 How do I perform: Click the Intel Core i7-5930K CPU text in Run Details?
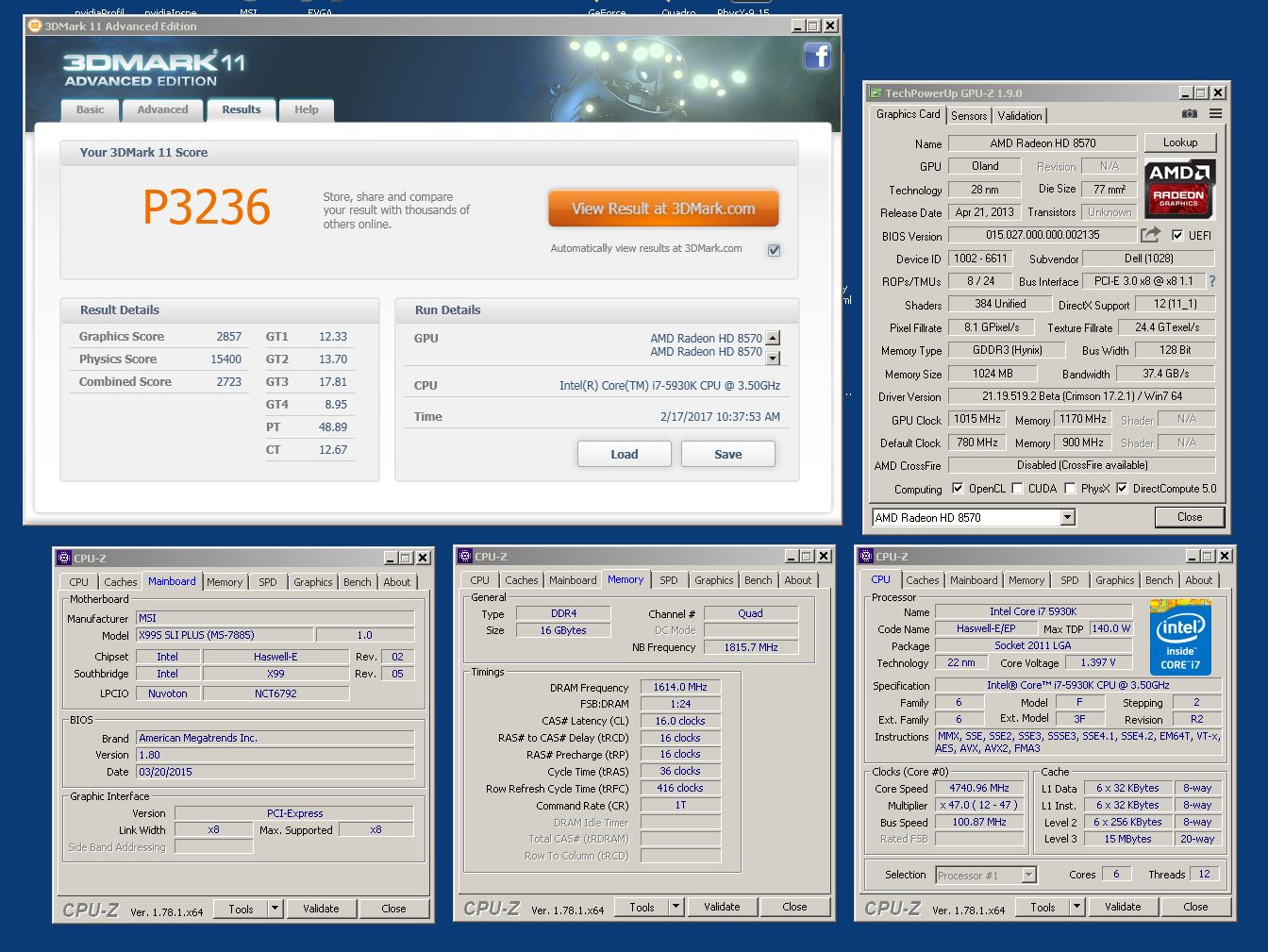click(670, 386)
